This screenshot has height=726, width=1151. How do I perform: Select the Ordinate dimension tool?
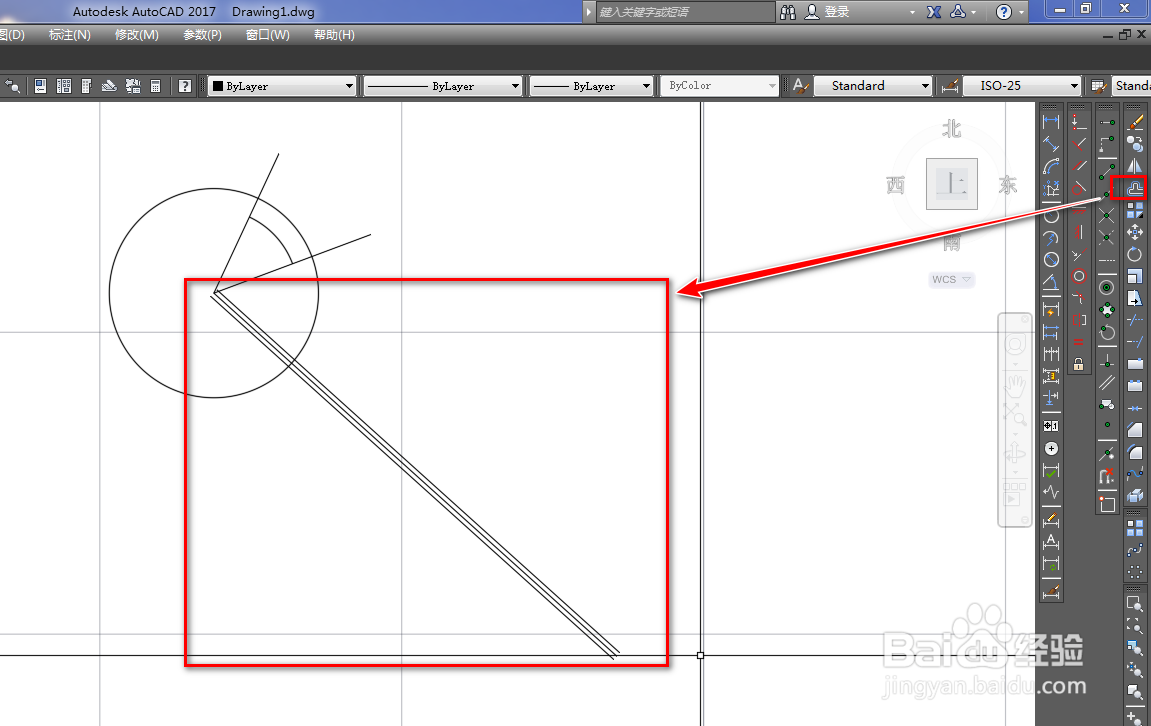(x=1051, y=189)
